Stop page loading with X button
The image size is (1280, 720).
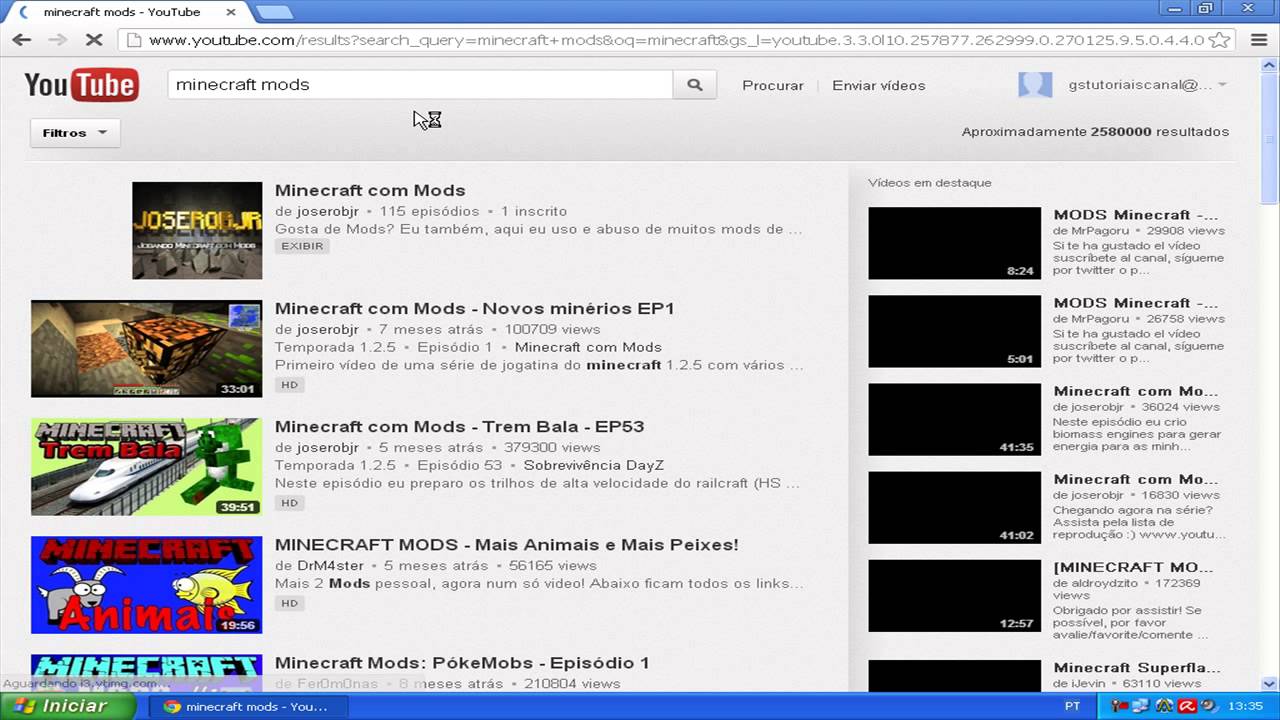point(94,40)
